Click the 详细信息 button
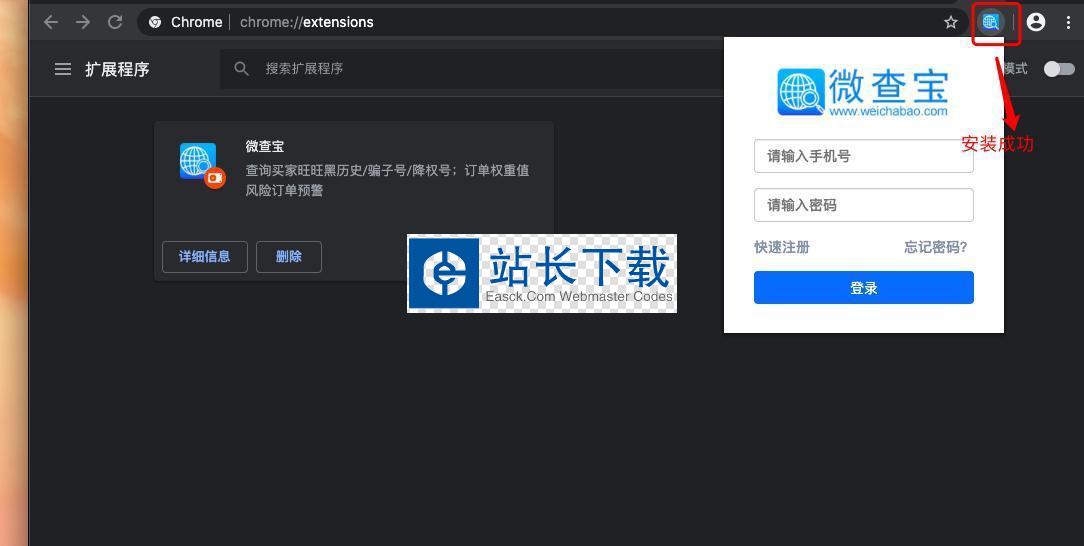Image resolution: width=1084 pixels, height=546 pixels. (205, 257)
